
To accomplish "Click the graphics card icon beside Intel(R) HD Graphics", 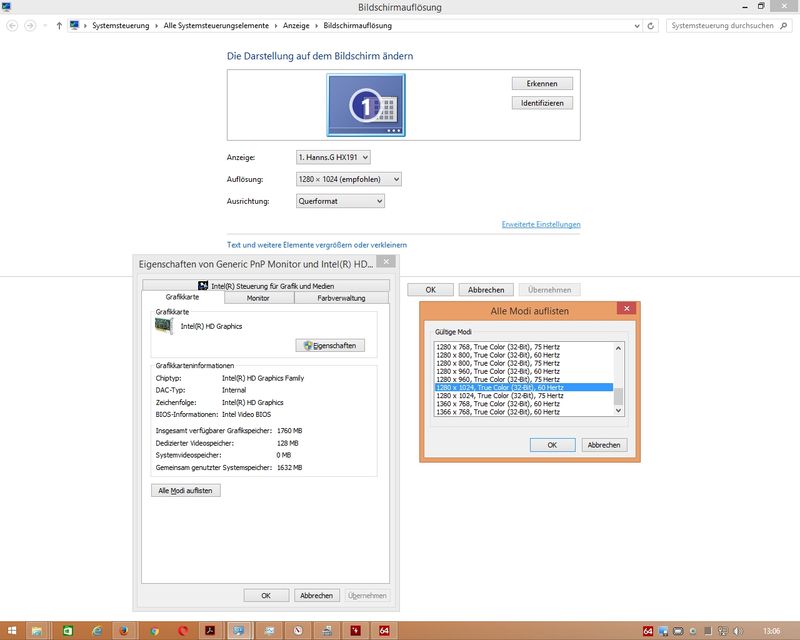I will pos(164,326).
